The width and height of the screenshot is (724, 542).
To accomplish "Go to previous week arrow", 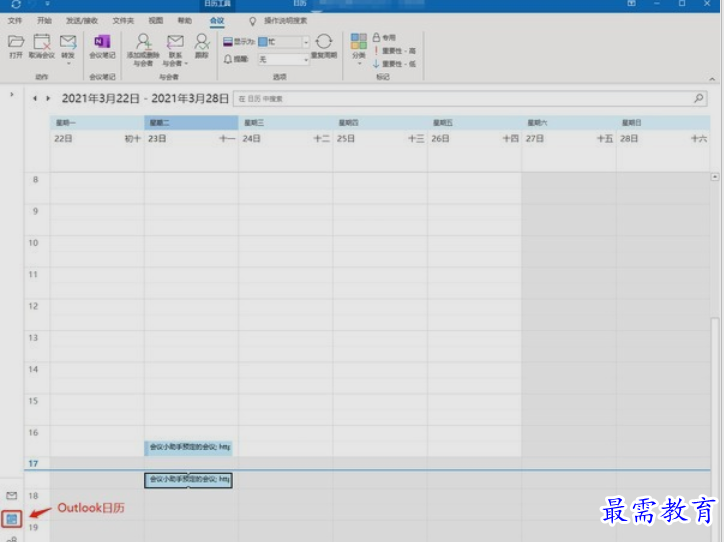I will pyautogui.click(x=34, y=99).
